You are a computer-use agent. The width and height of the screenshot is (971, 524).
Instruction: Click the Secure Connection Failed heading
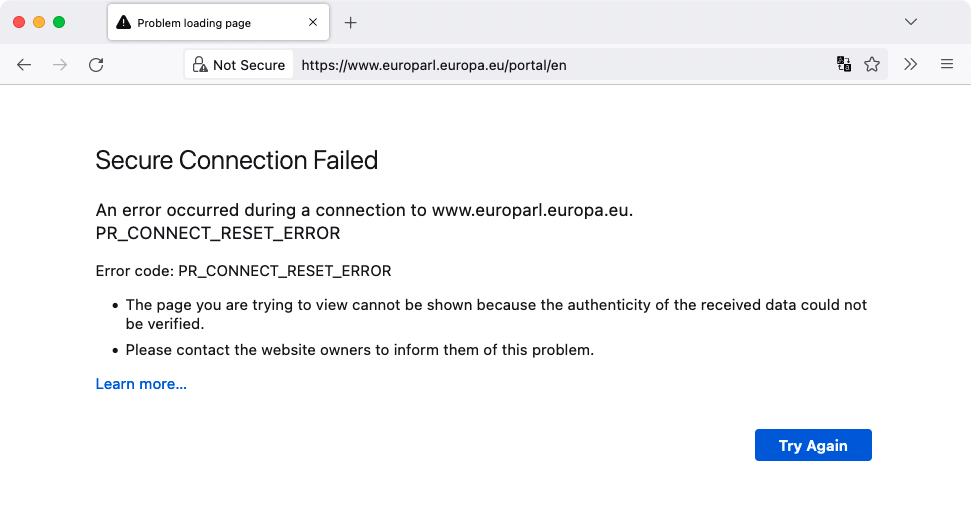coord(237,160)
